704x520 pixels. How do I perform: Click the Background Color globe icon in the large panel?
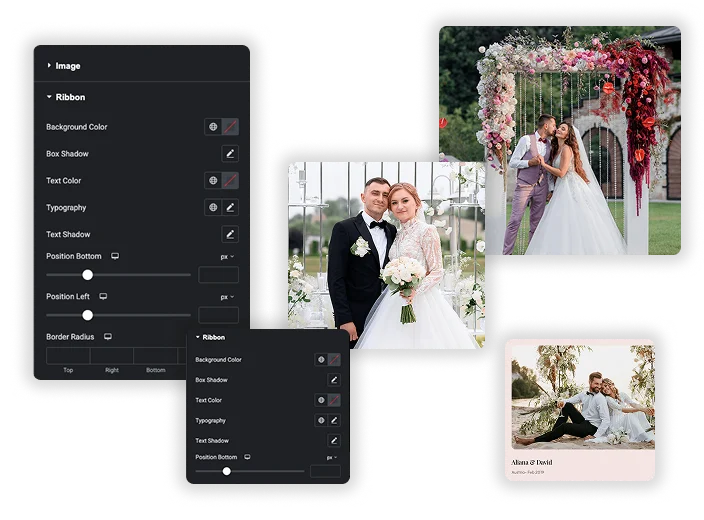pos(213,127)
